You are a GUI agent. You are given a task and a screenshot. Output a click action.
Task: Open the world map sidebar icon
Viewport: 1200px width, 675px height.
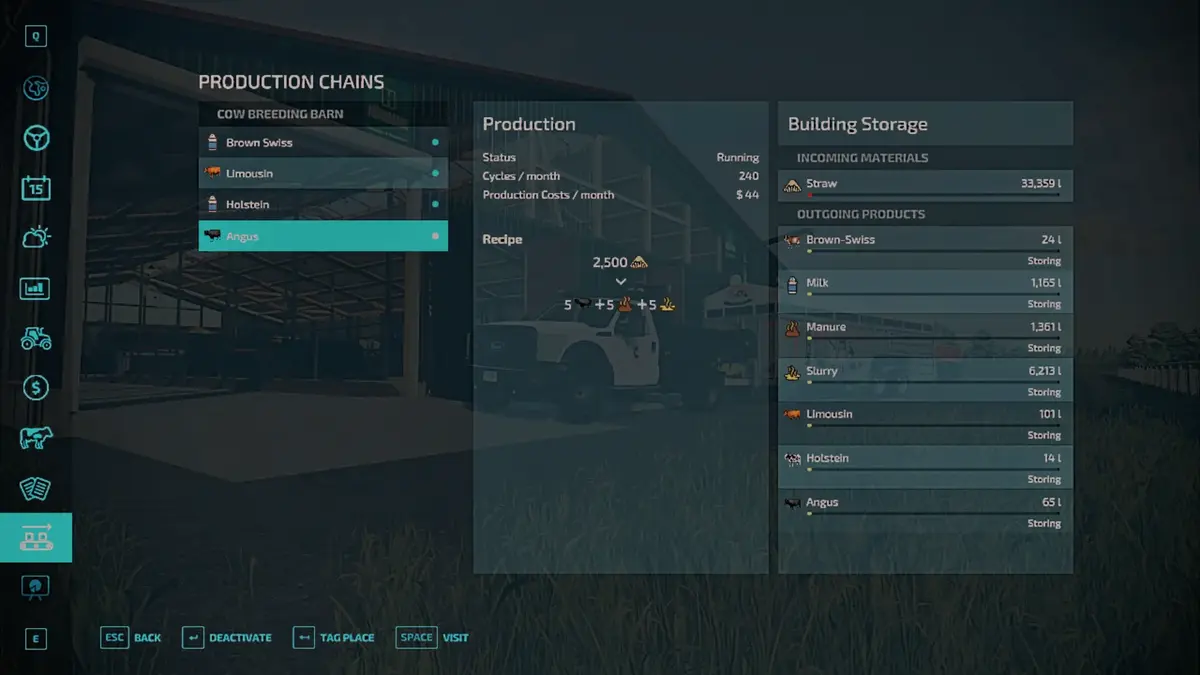coord(36,88)
